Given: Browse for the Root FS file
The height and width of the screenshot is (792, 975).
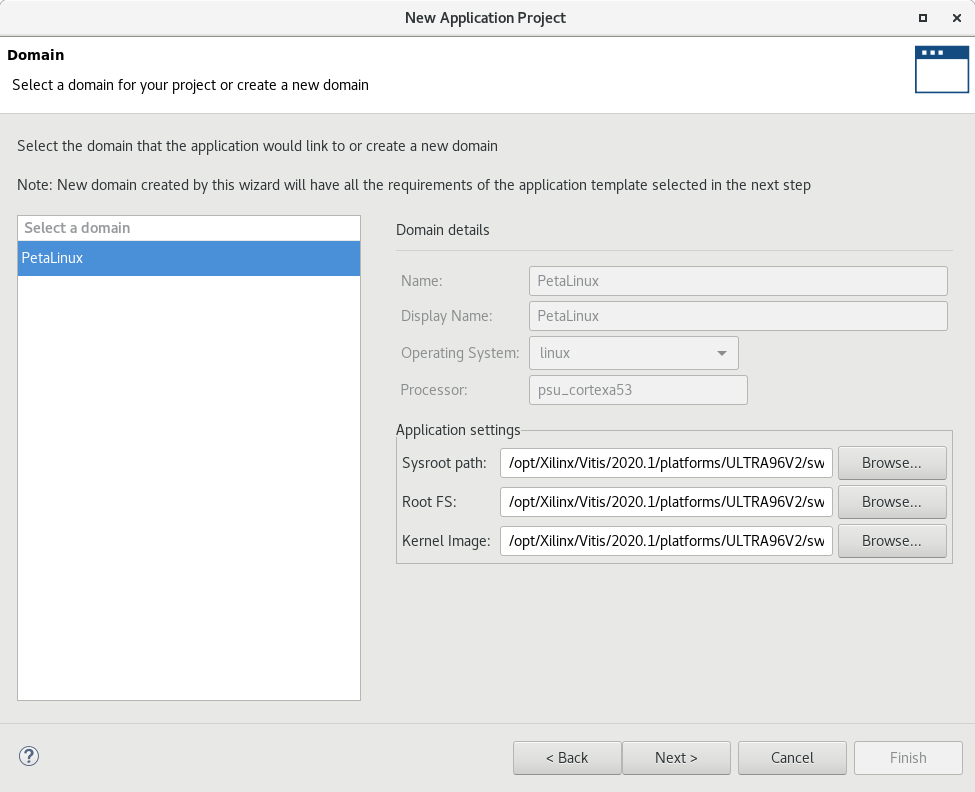Looking at the screenshot, I should [891, 502].
